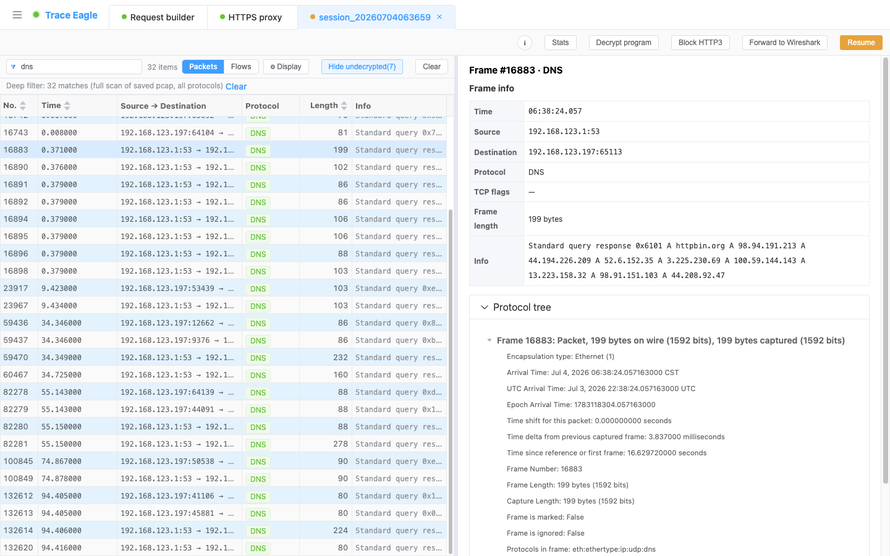Open Display options
Screen dimensions: 890x556
(286, 67)
